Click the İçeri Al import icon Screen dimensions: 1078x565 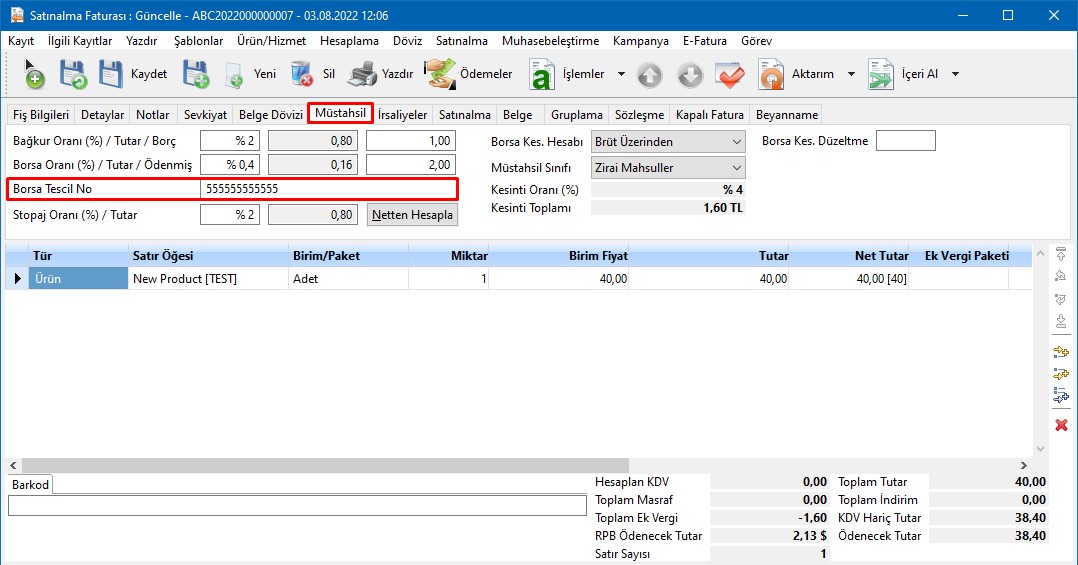881,74
